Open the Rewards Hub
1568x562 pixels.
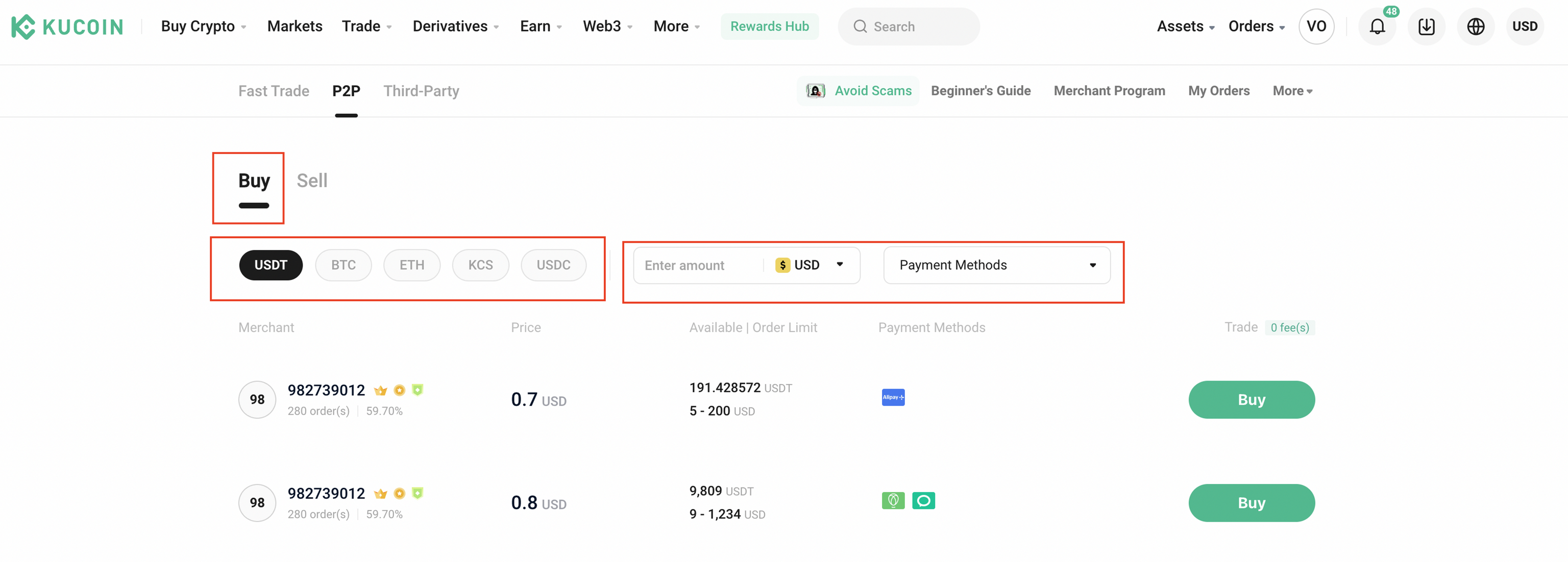(769, 26)
